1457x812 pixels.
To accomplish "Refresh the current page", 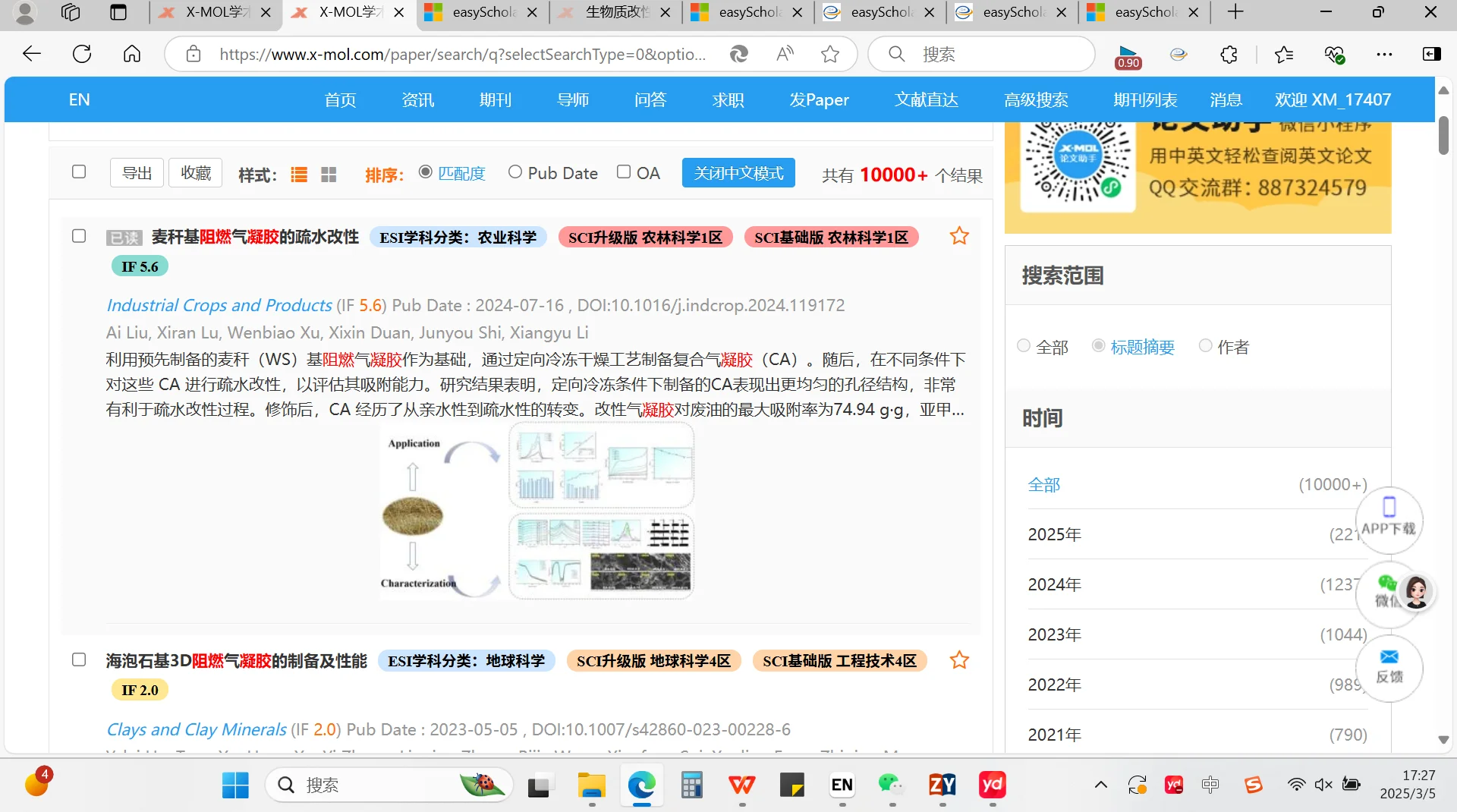I will (82, 53).
